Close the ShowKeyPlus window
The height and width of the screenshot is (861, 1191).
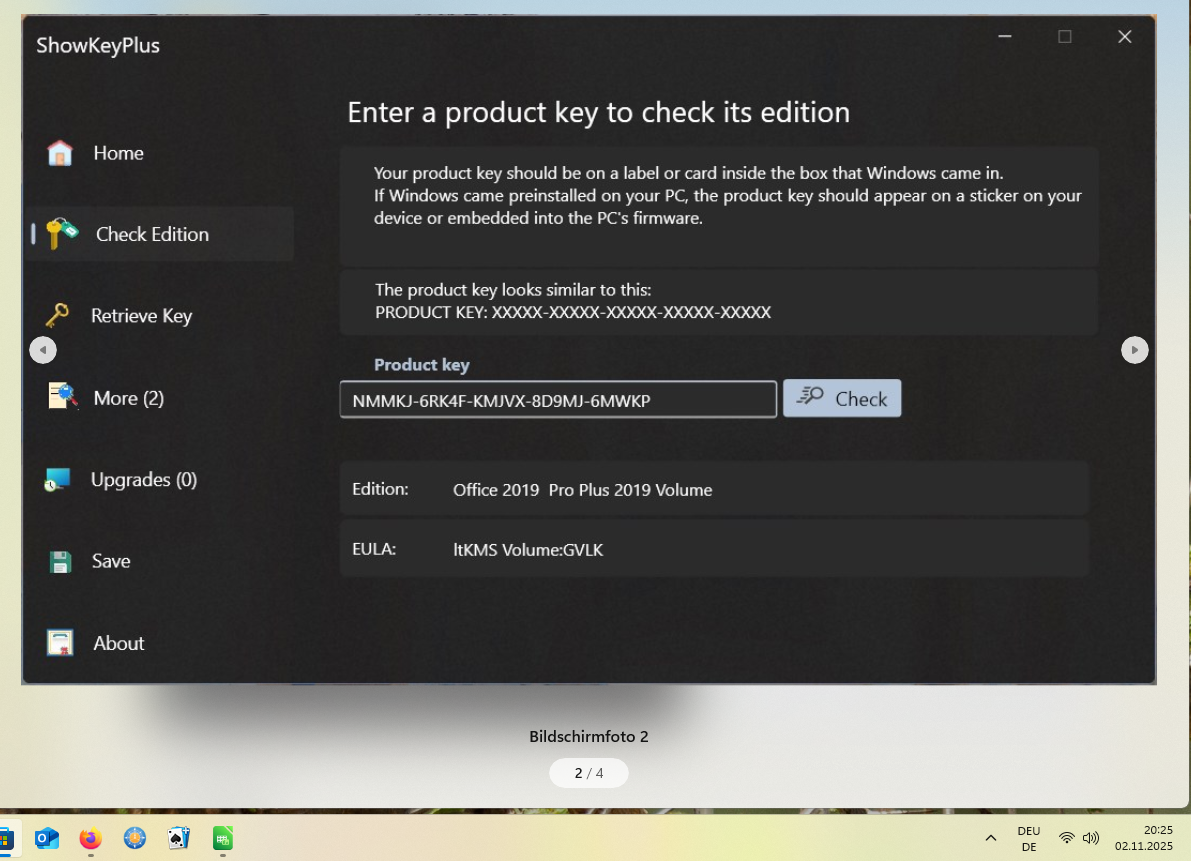1125,36
